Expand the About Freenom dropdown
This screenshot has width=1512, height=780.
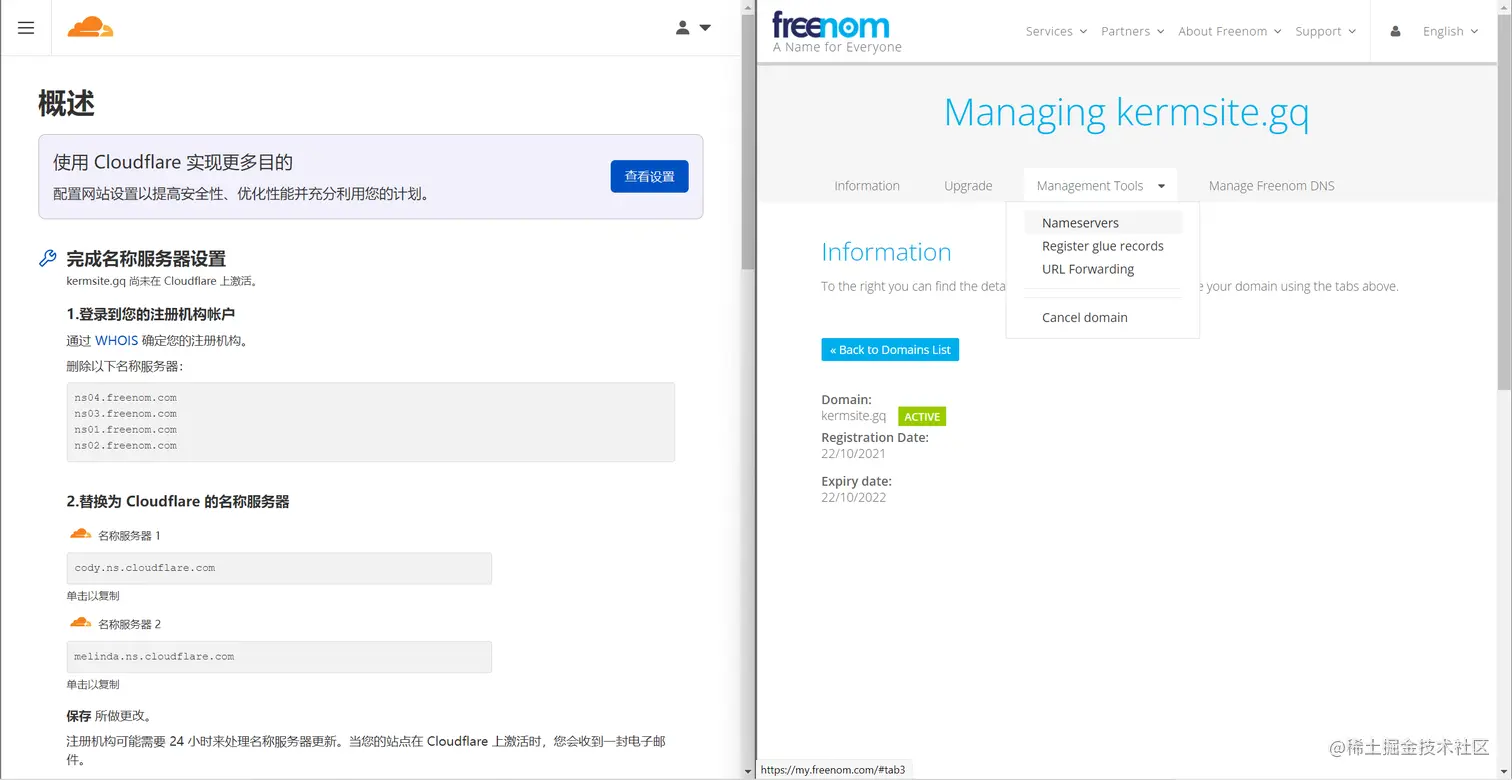tap(1229, 31)
